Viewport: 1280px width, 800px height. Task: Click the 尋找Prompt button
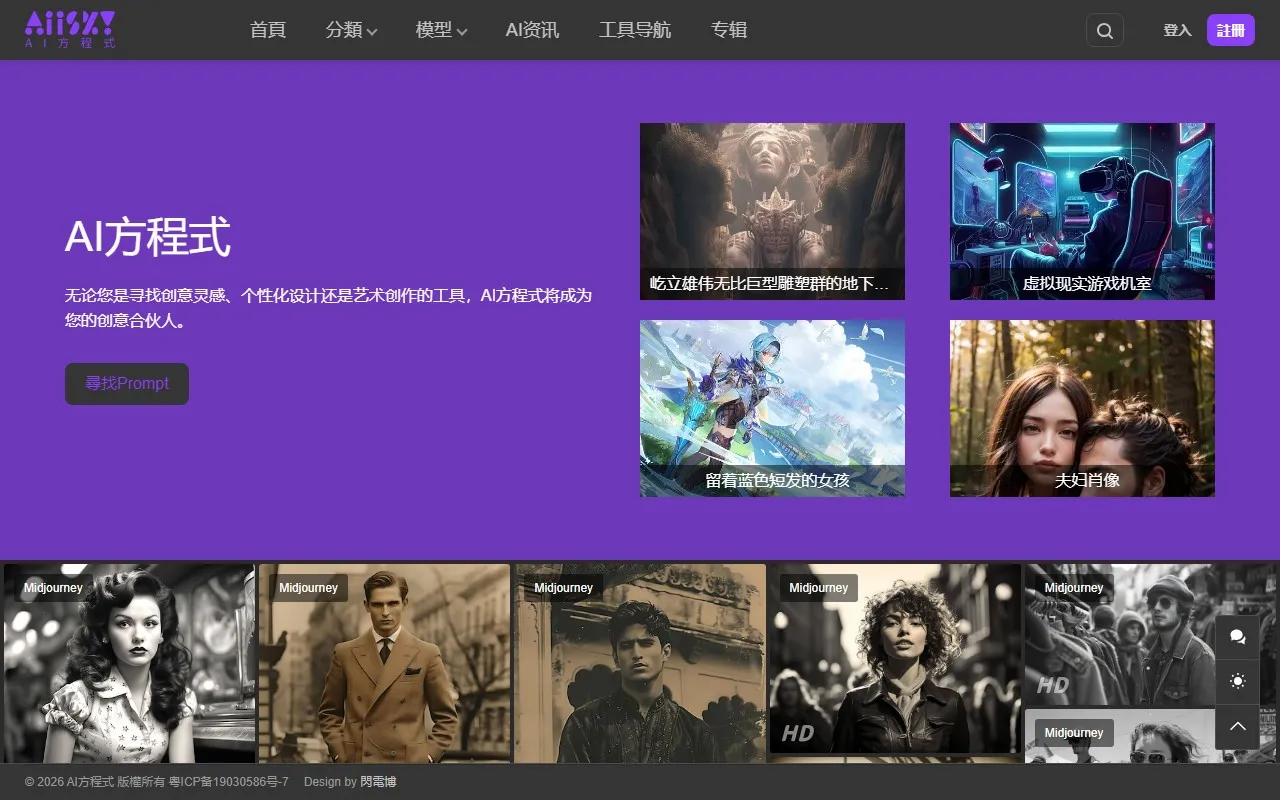click(x=126, y=383)
